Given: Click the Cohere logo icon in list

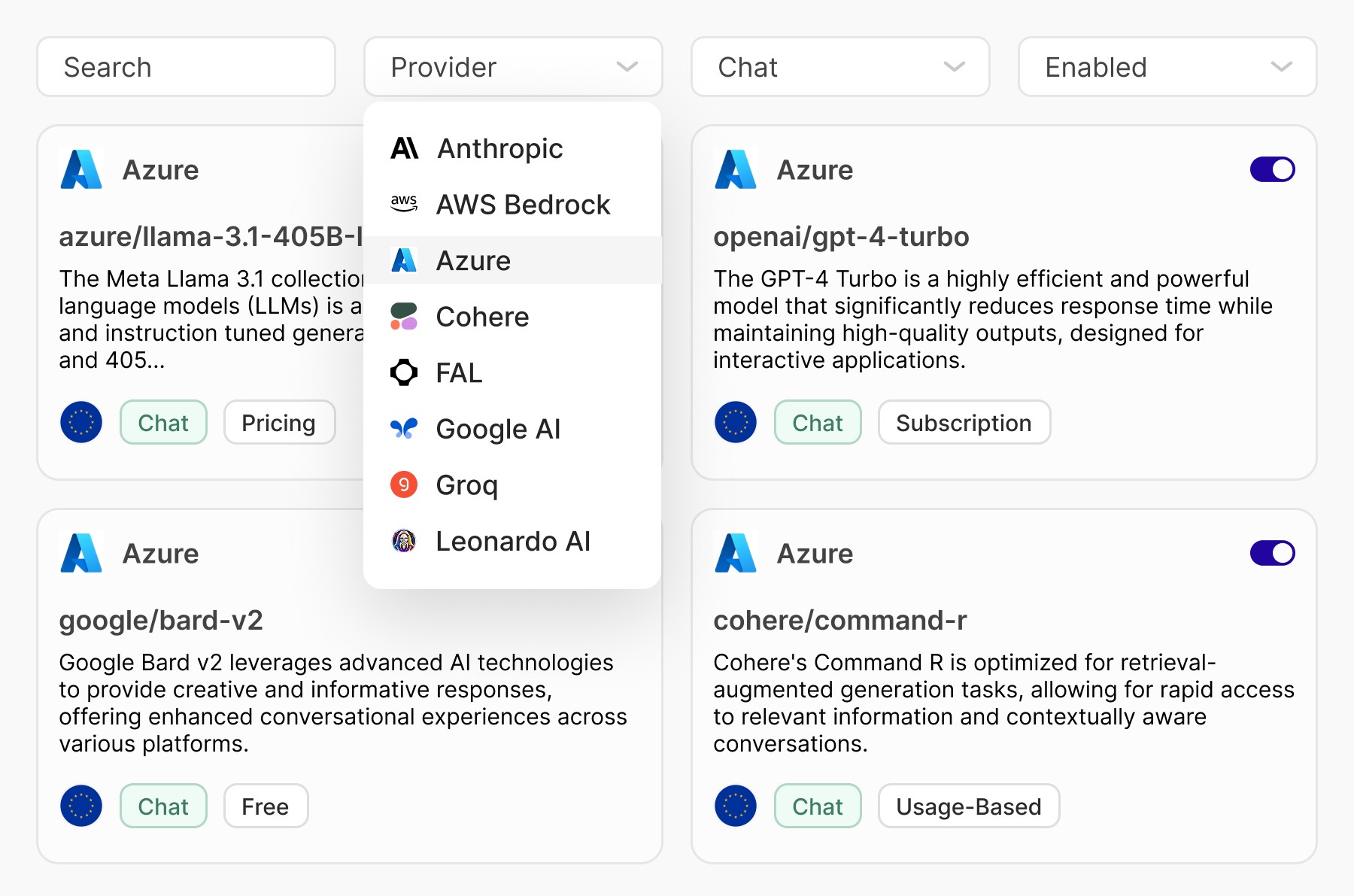Looking at the screenshot, I should pyautogui.click(x=404, y=317).
